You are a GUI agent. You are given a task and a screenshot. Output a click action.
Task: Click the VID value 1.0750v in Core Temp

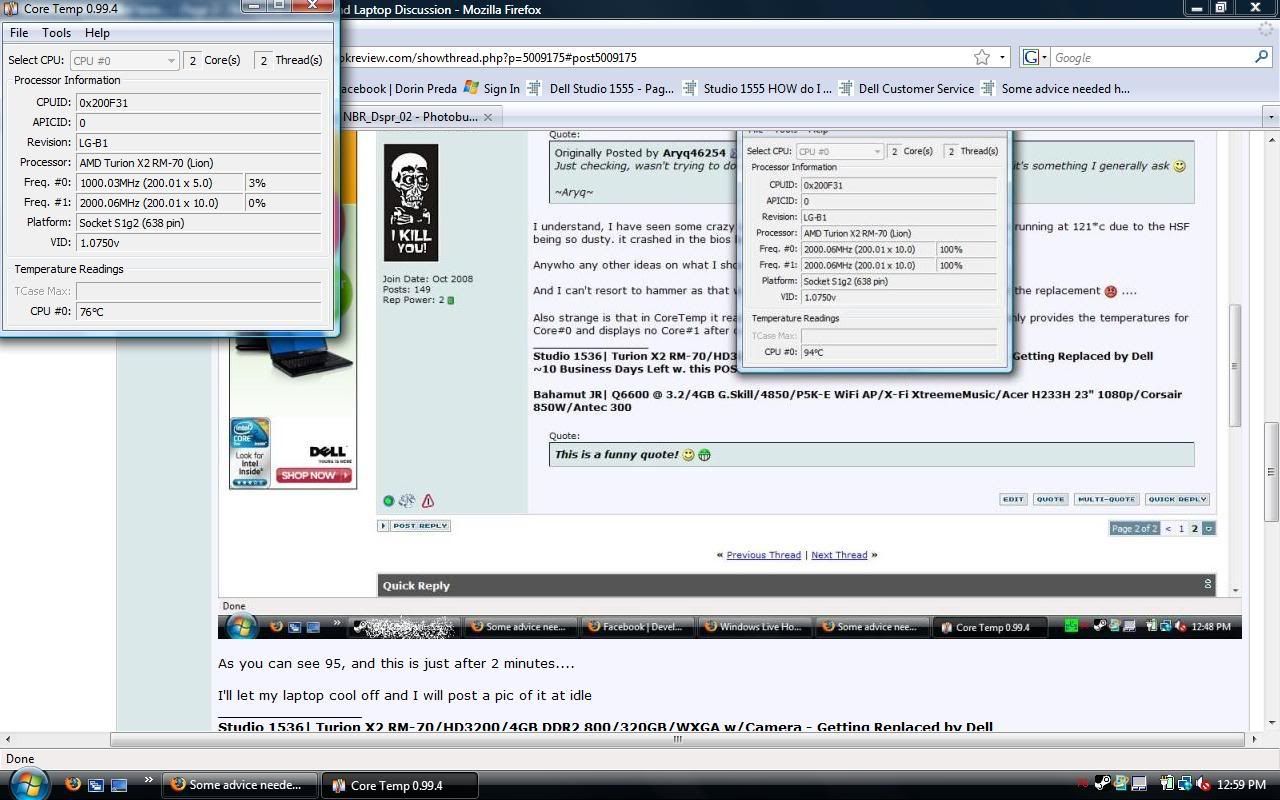199,243
